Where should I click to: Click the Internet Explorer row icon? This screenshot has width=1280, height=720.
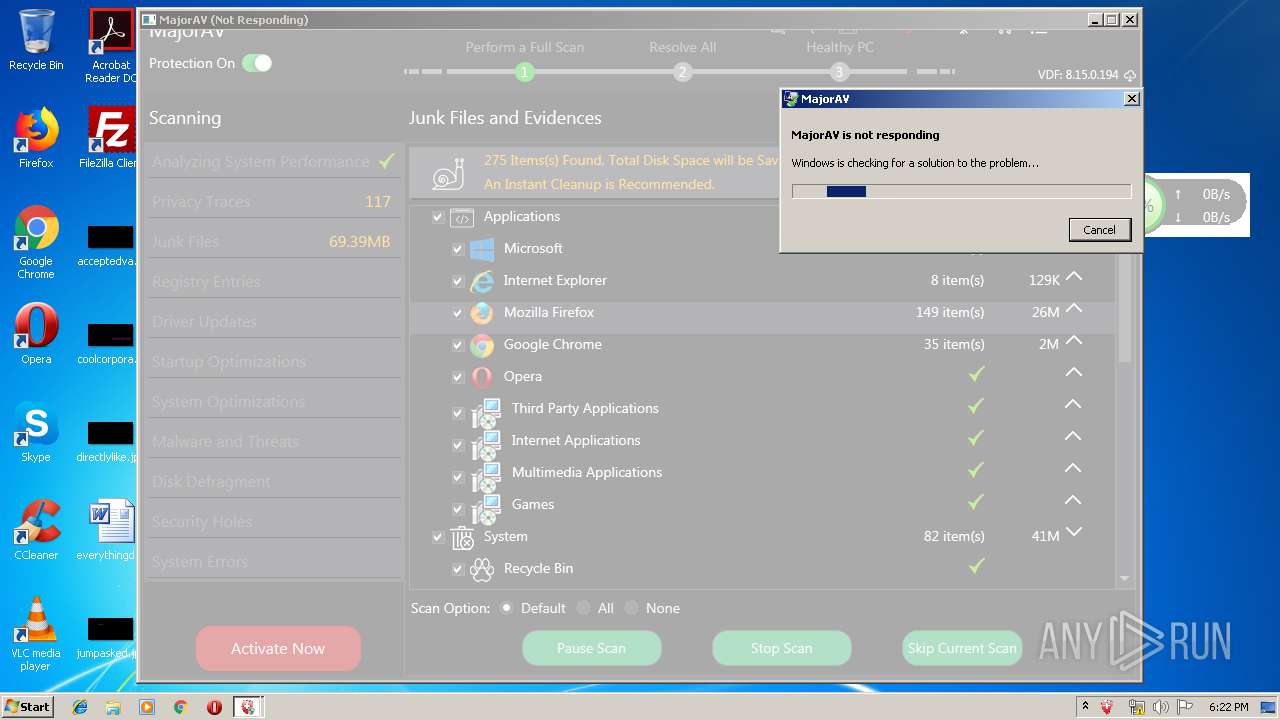(482, 281)
